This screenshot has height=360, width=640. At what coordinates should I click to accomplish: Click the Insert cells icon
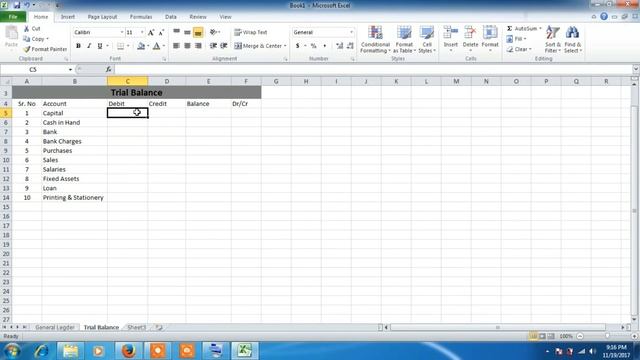[x=451, y=32]
